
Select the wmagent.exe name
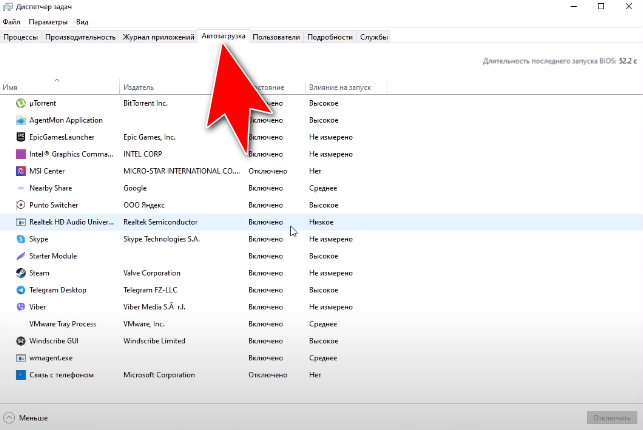51,358
